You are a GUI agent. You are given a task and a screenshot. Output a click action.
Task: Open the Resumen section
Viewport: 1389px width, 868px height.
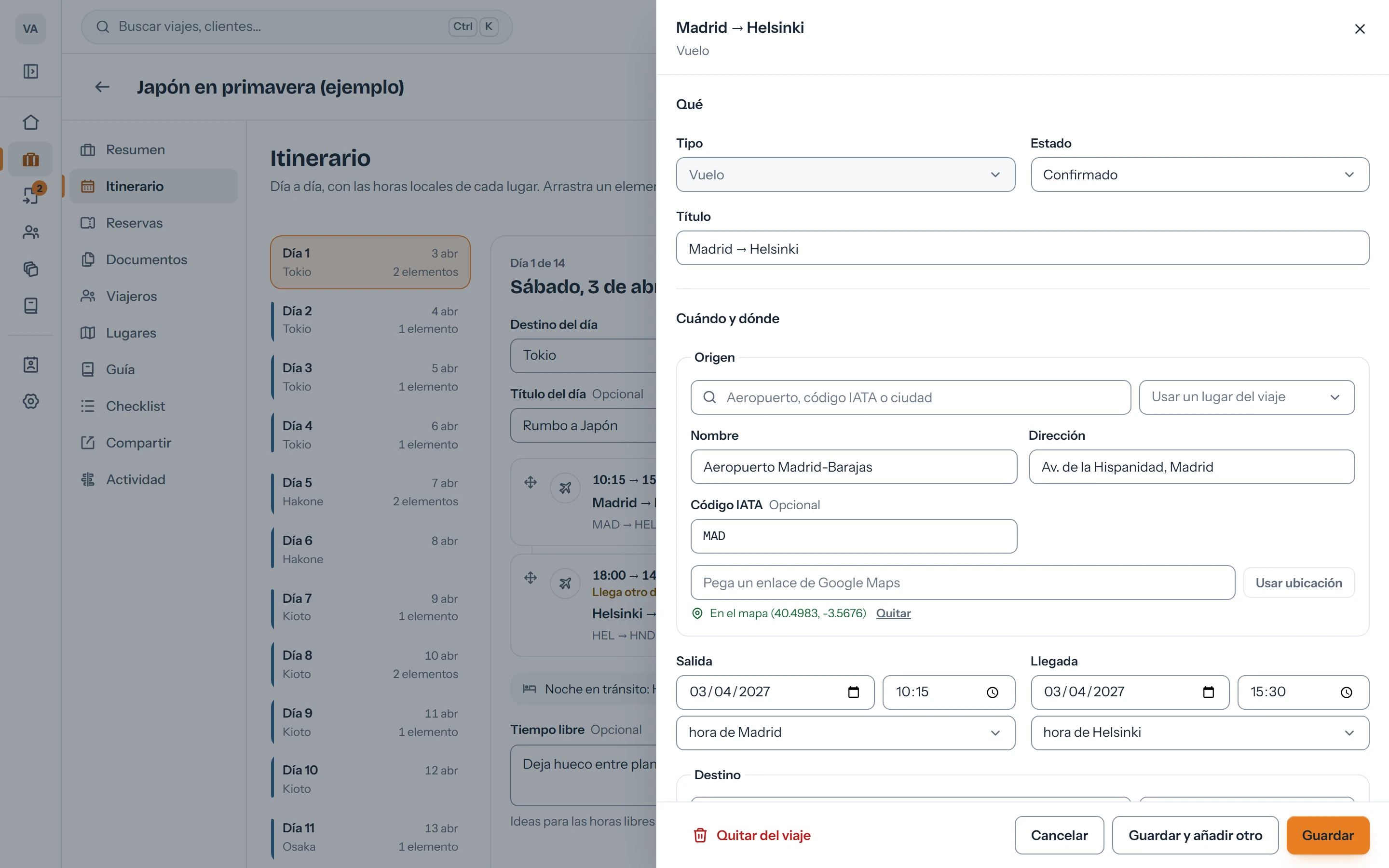click(x=153, y=149)
